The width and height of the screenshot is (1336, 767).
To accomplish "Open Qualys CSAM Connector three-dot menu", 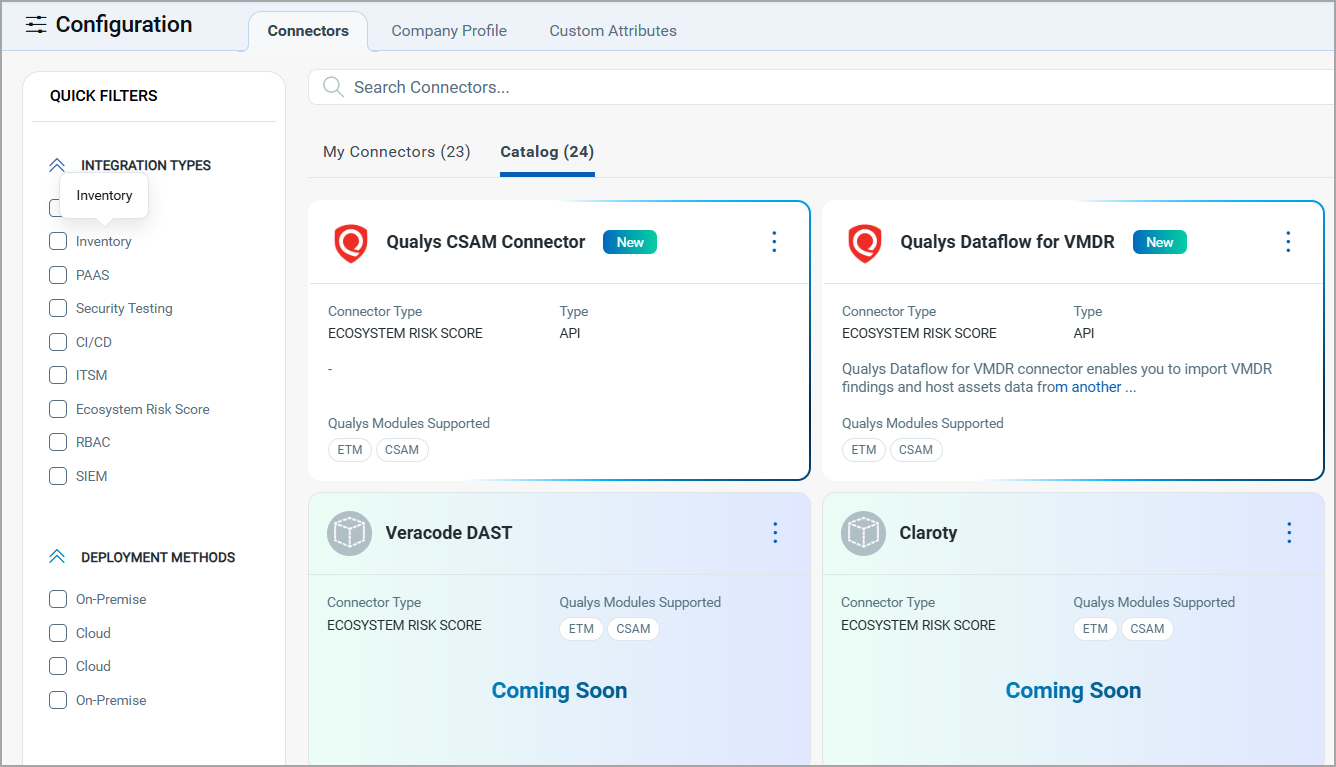I will (x=774, y=242).
